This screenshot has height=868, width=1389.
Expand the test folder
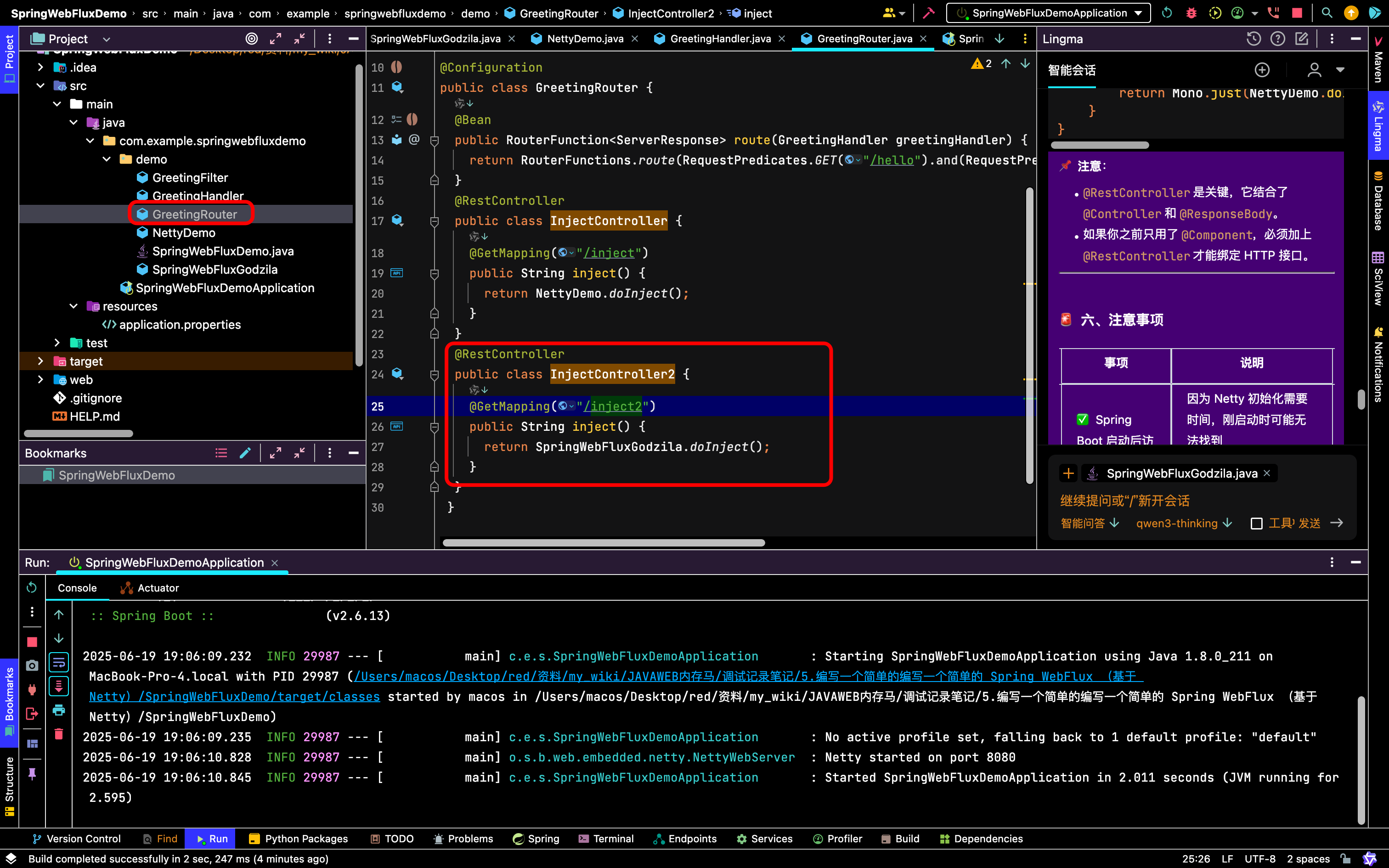(57, 343)
